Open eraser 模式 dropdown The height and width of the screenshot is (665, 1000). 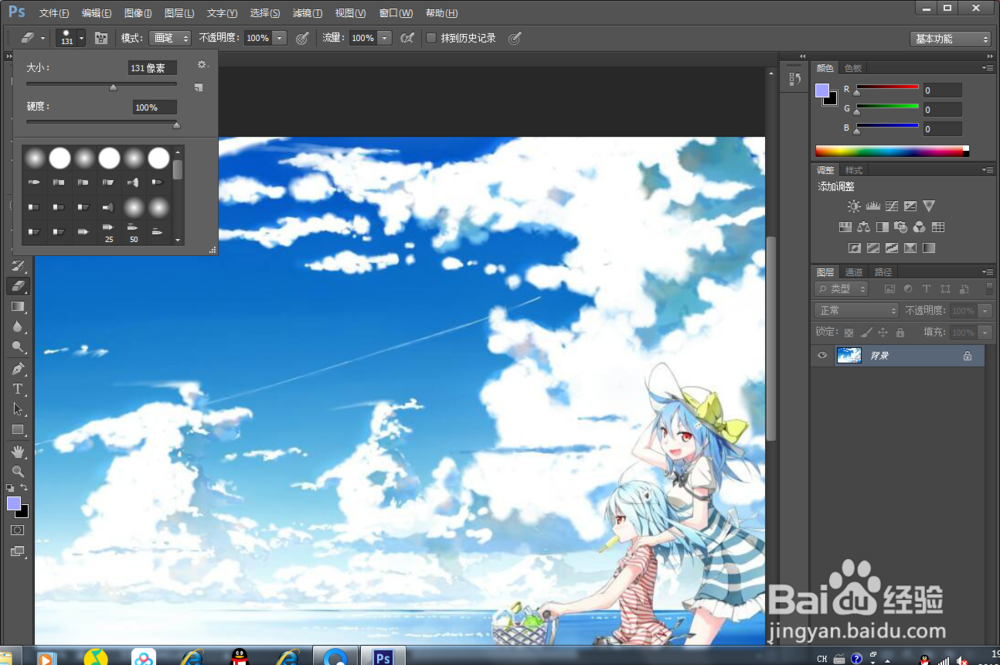point(170,38)
